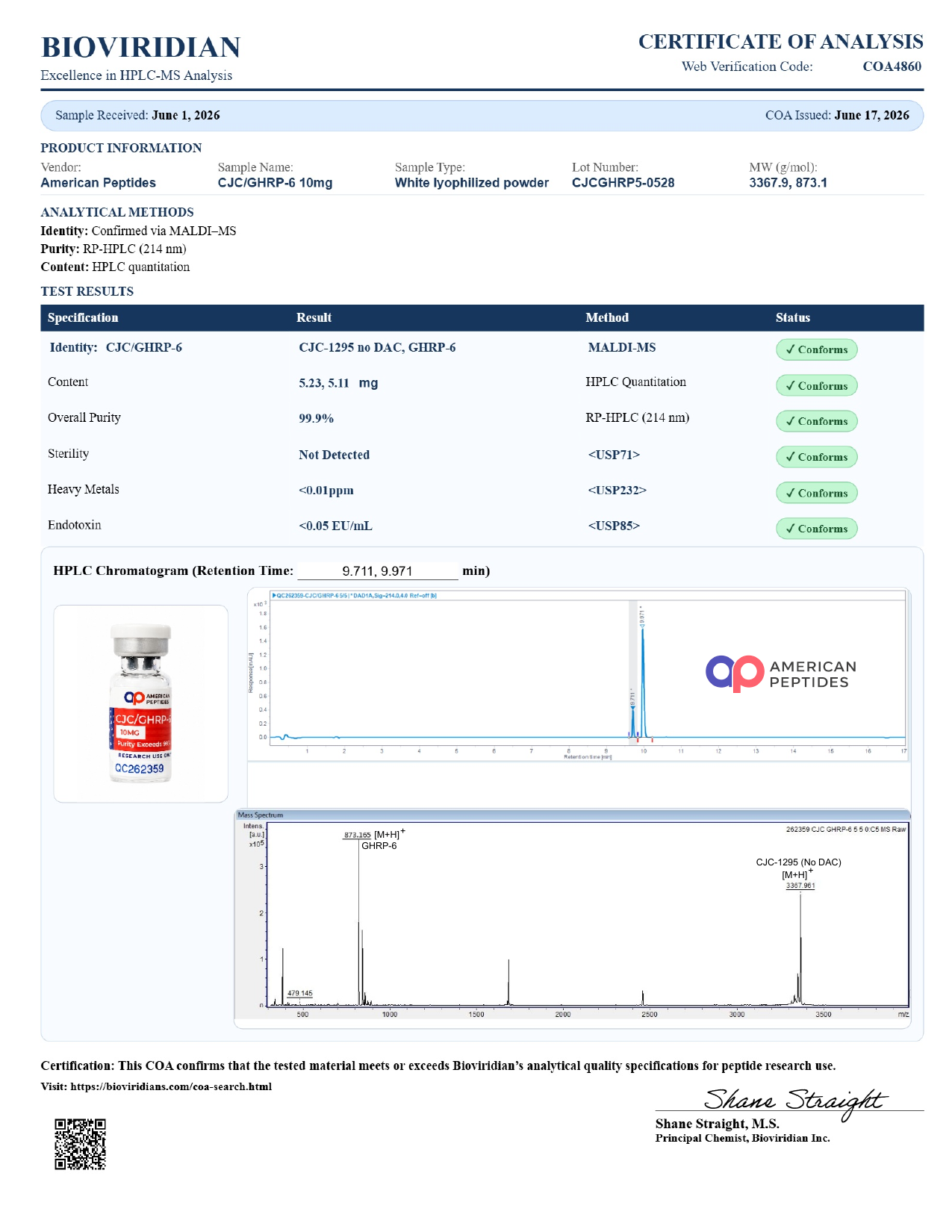Click the TEST RESULTS section heading
Viewport: 952px width, 1232px height.
coord(87,291)
